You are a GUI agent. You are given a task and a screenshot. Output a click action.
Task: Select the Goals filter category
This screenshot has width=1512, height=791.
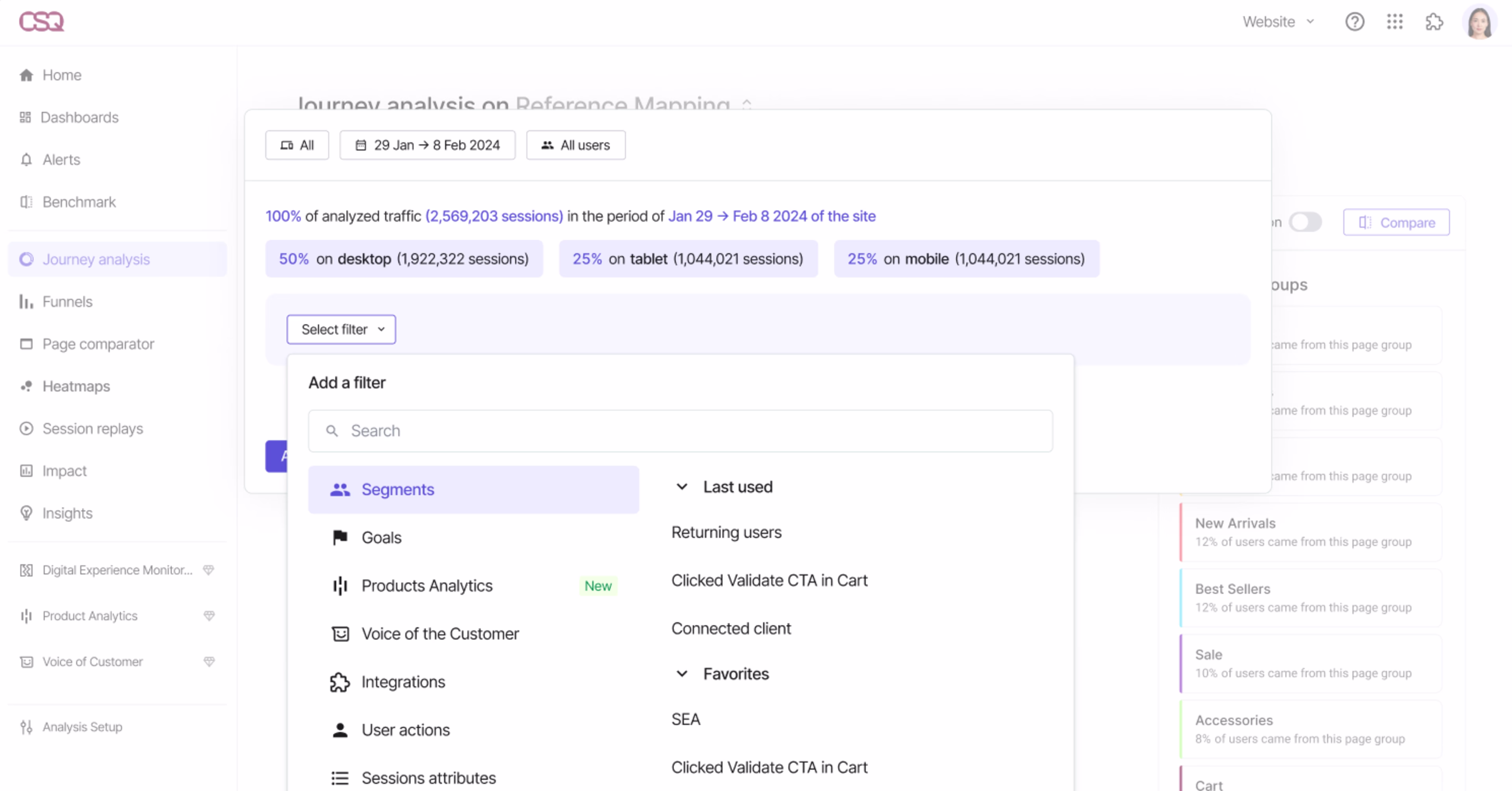click(381, 537)
